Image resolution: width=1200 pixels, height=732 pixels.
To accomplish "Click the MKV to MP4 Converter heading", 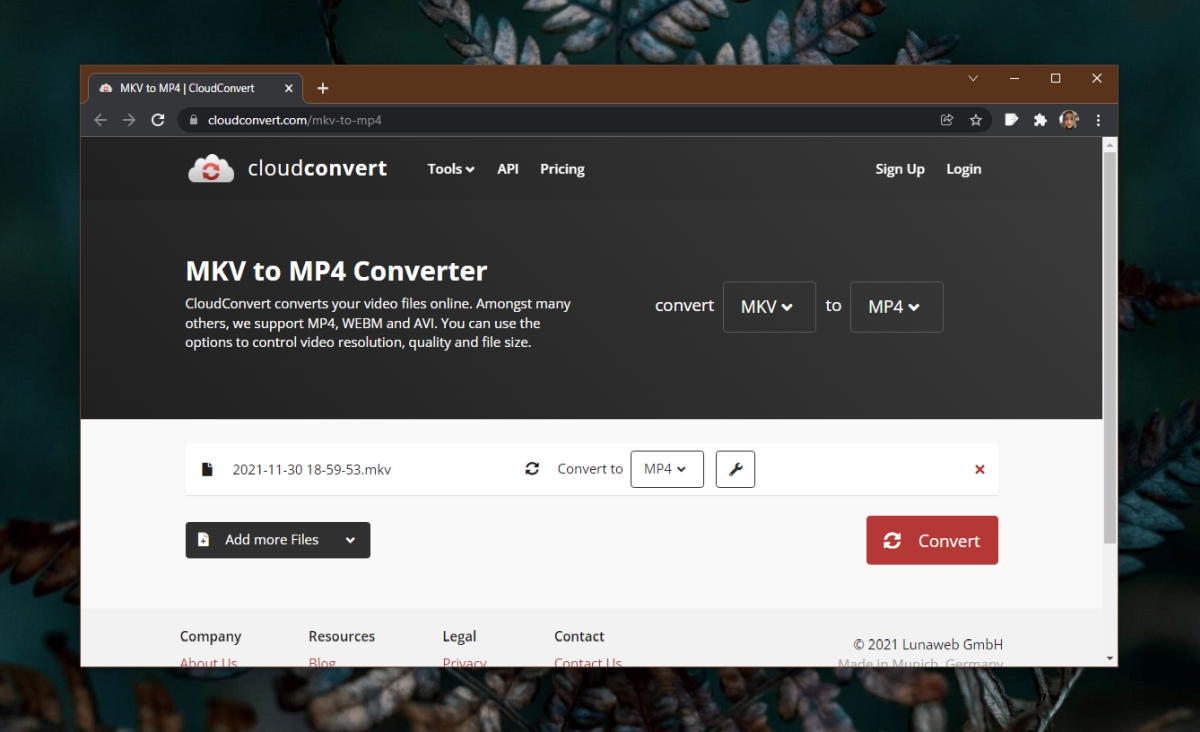I will coord(337,271).
